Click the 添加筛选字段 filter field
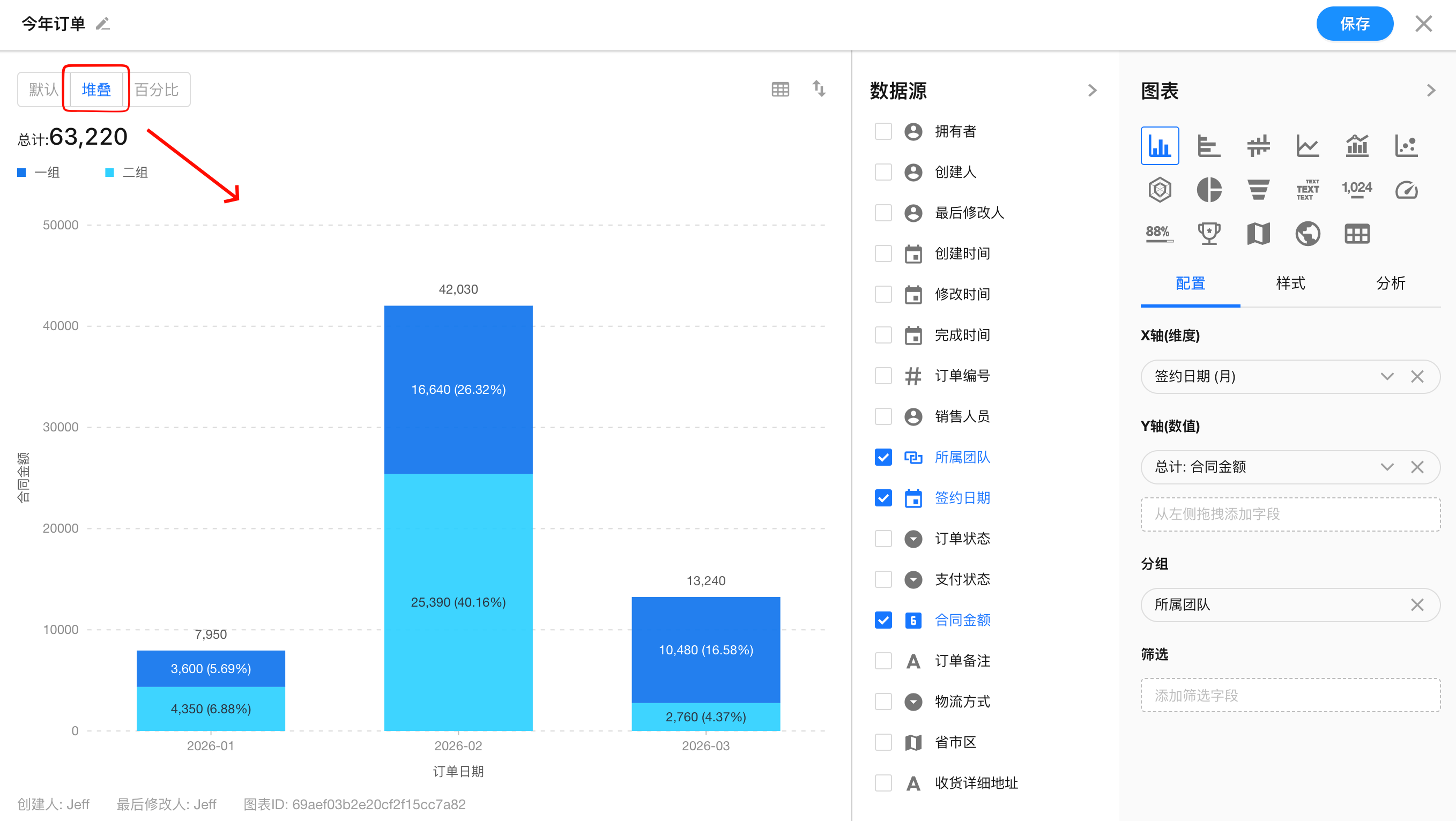The height and width of the screenshot is (821, 1456). (x=1290, y=695)
